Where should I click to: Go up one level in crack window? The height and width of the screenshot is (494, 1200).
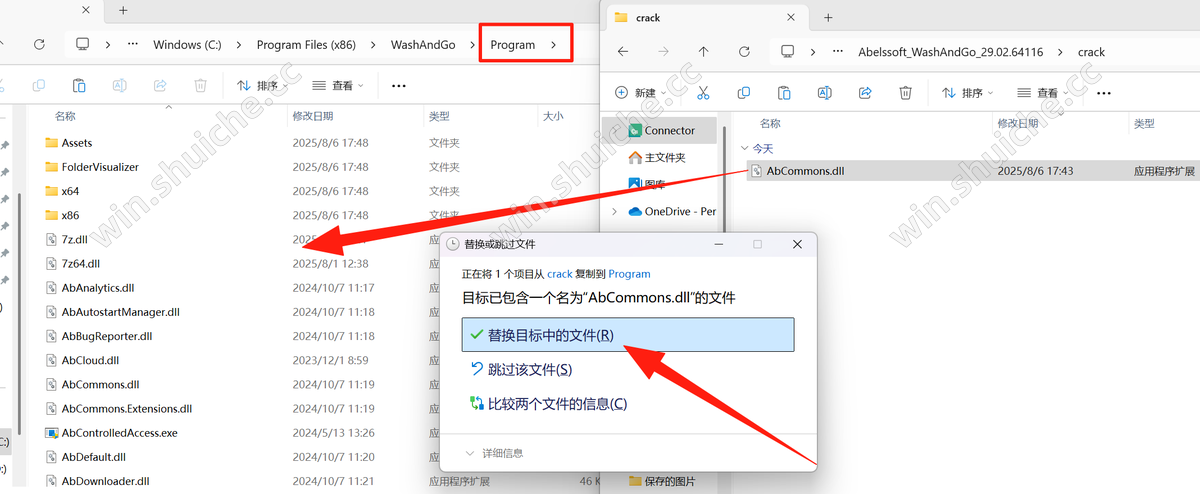(x=703, y=51)
